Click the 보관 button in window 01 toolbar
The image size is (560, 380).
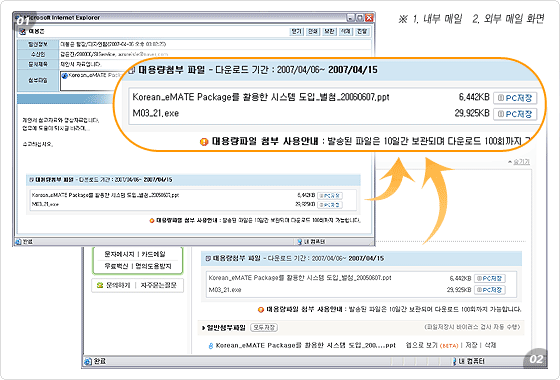[329, 31]
